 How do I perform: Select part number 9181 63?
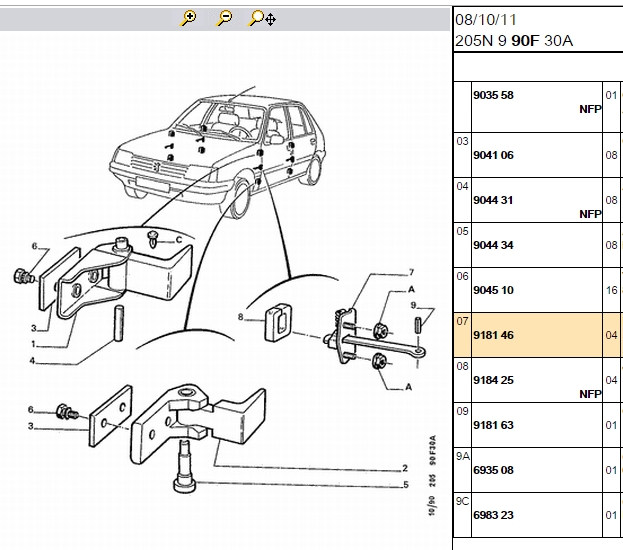pyautogui.click(x=493, y=425)
